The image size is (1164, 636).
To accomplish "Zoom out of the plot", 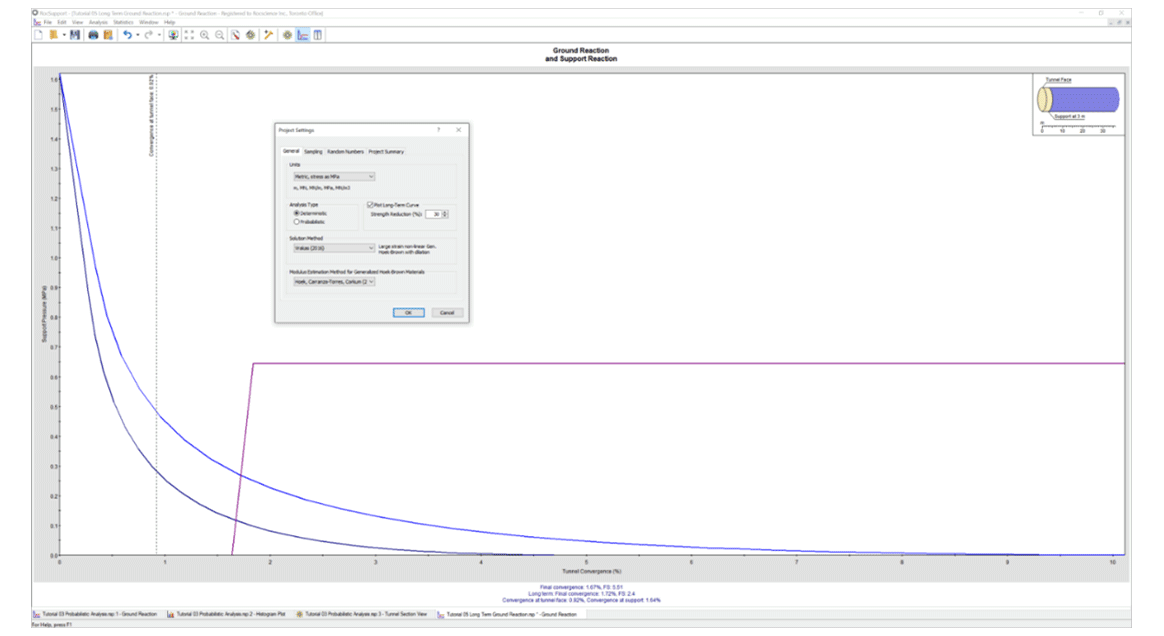I will (x=220, y=35).
